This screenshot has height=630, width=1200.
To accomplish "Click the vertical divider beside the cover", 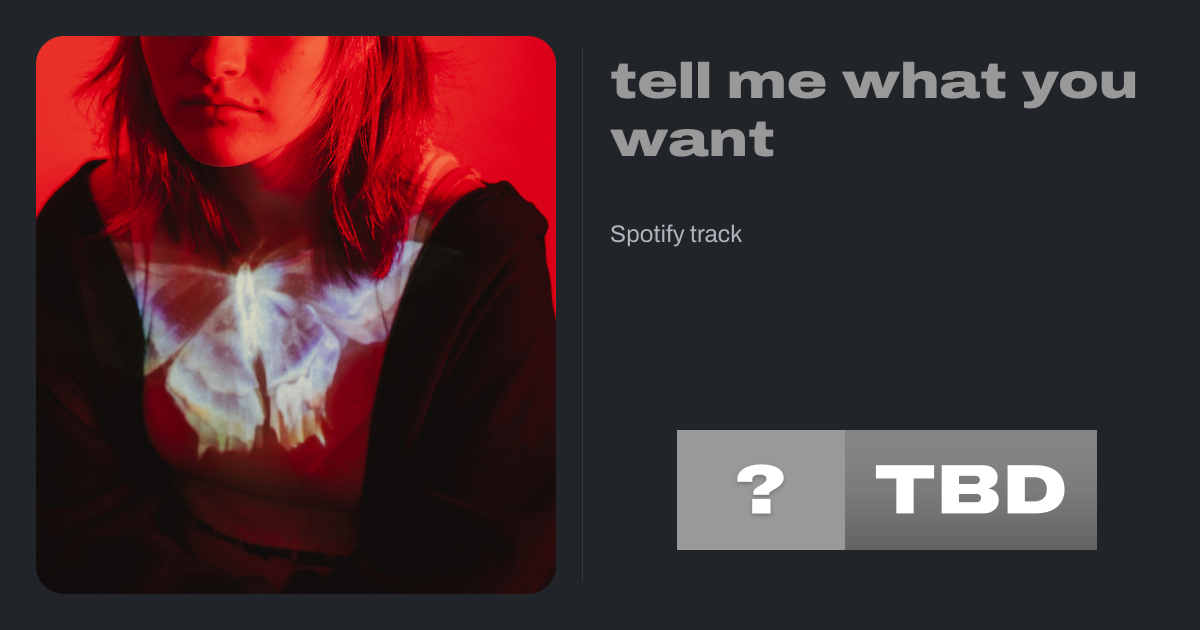I will (583, 315).
